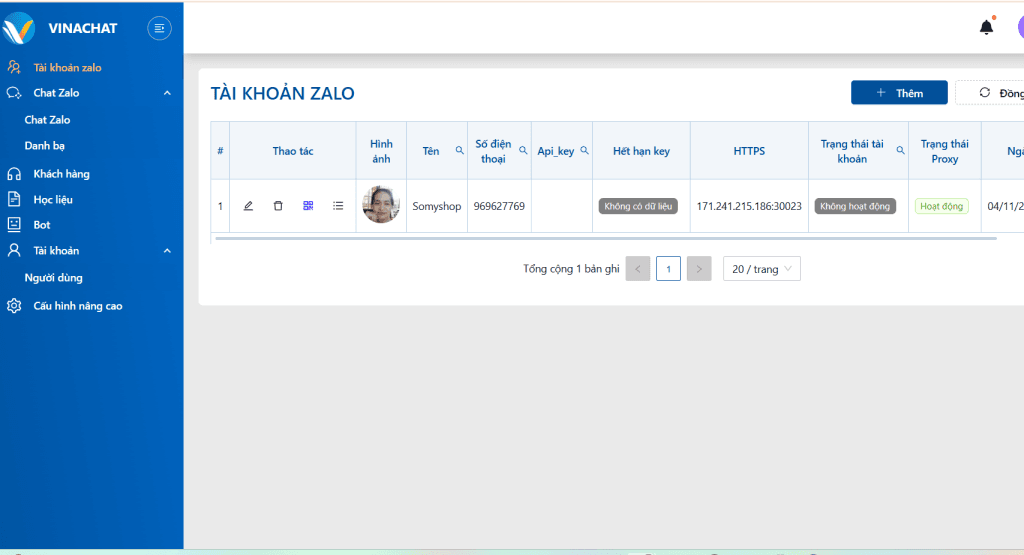Click the VINACHAT logo

pos(19,28)
